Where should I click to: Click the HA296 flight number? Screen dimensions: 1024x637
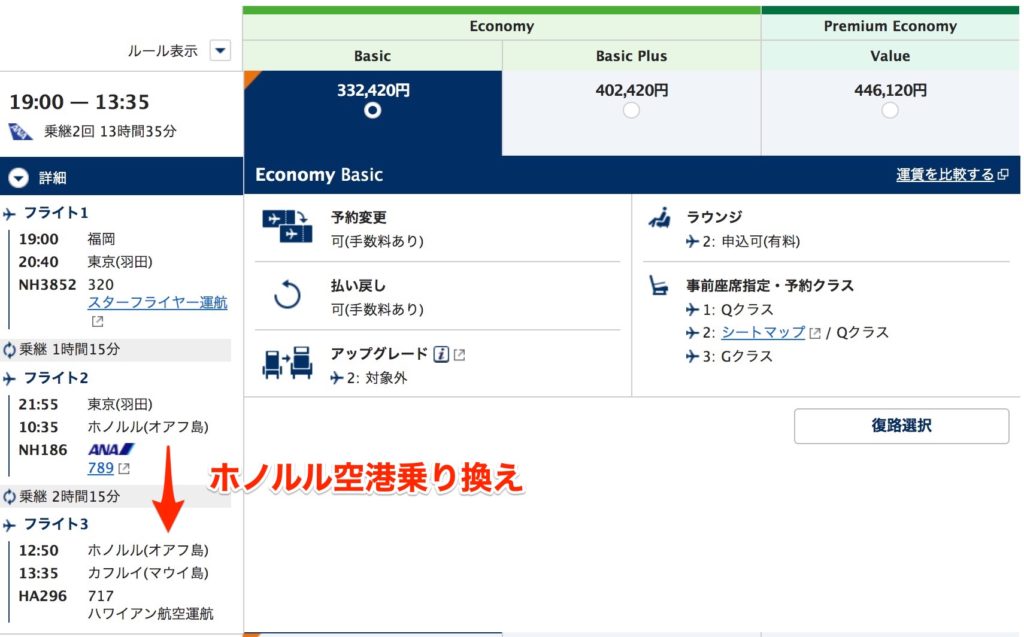(42, 596)
